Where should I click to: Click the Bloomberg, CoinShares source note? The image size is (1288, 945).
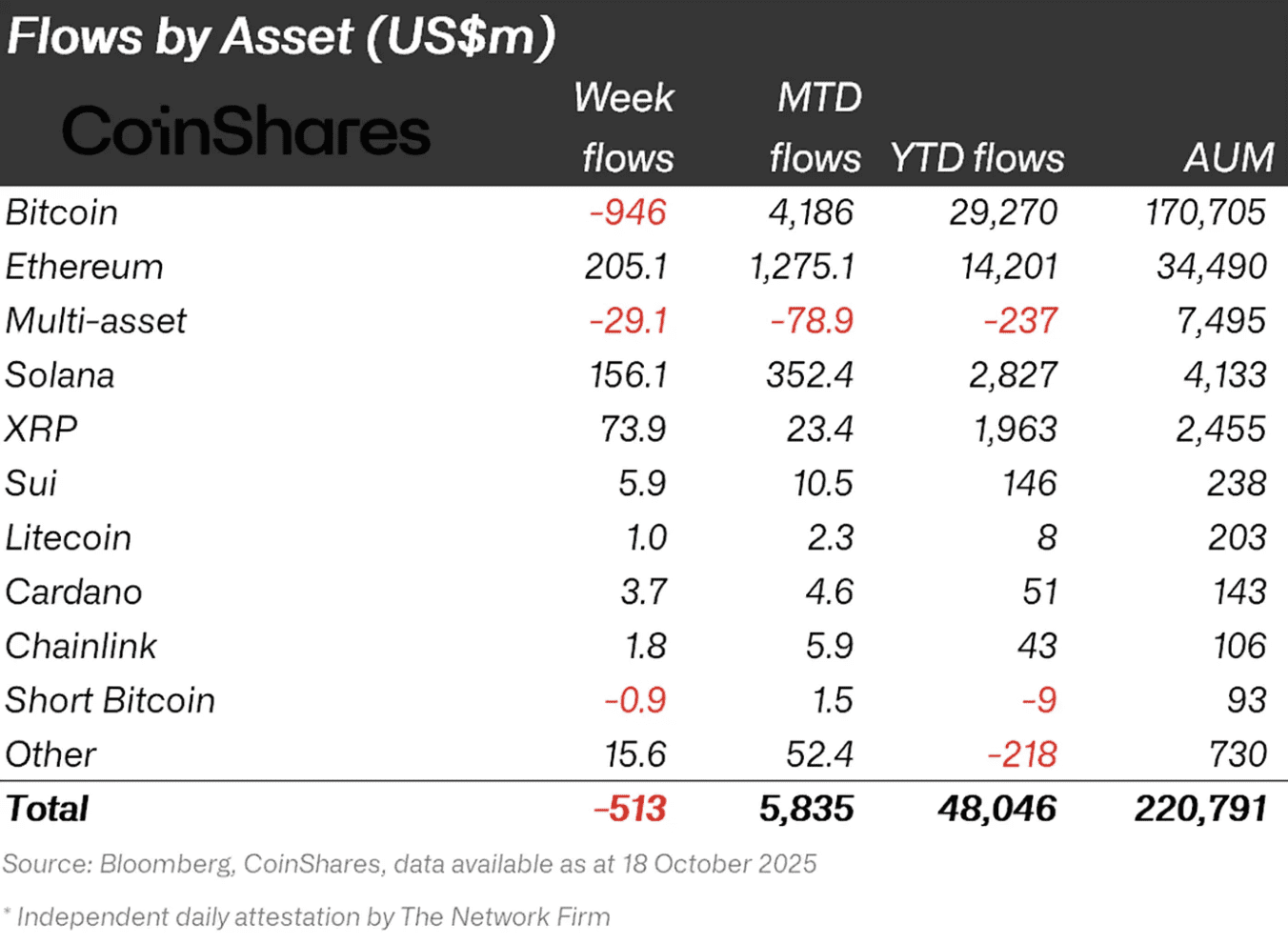pos(410,864)
